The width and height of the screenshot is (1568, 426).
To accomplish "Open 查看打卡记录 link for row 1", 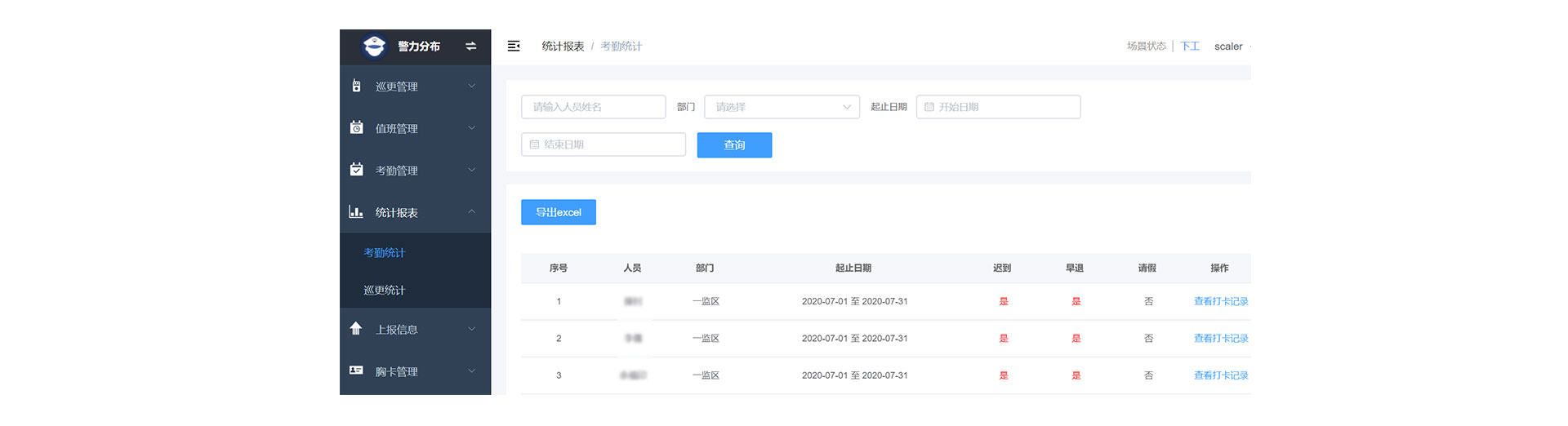I will [x=1220, y=302].
